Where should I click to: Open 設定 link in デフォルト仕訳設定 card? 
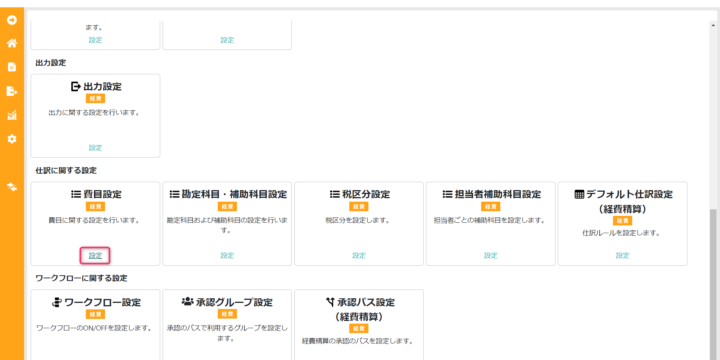623,256
